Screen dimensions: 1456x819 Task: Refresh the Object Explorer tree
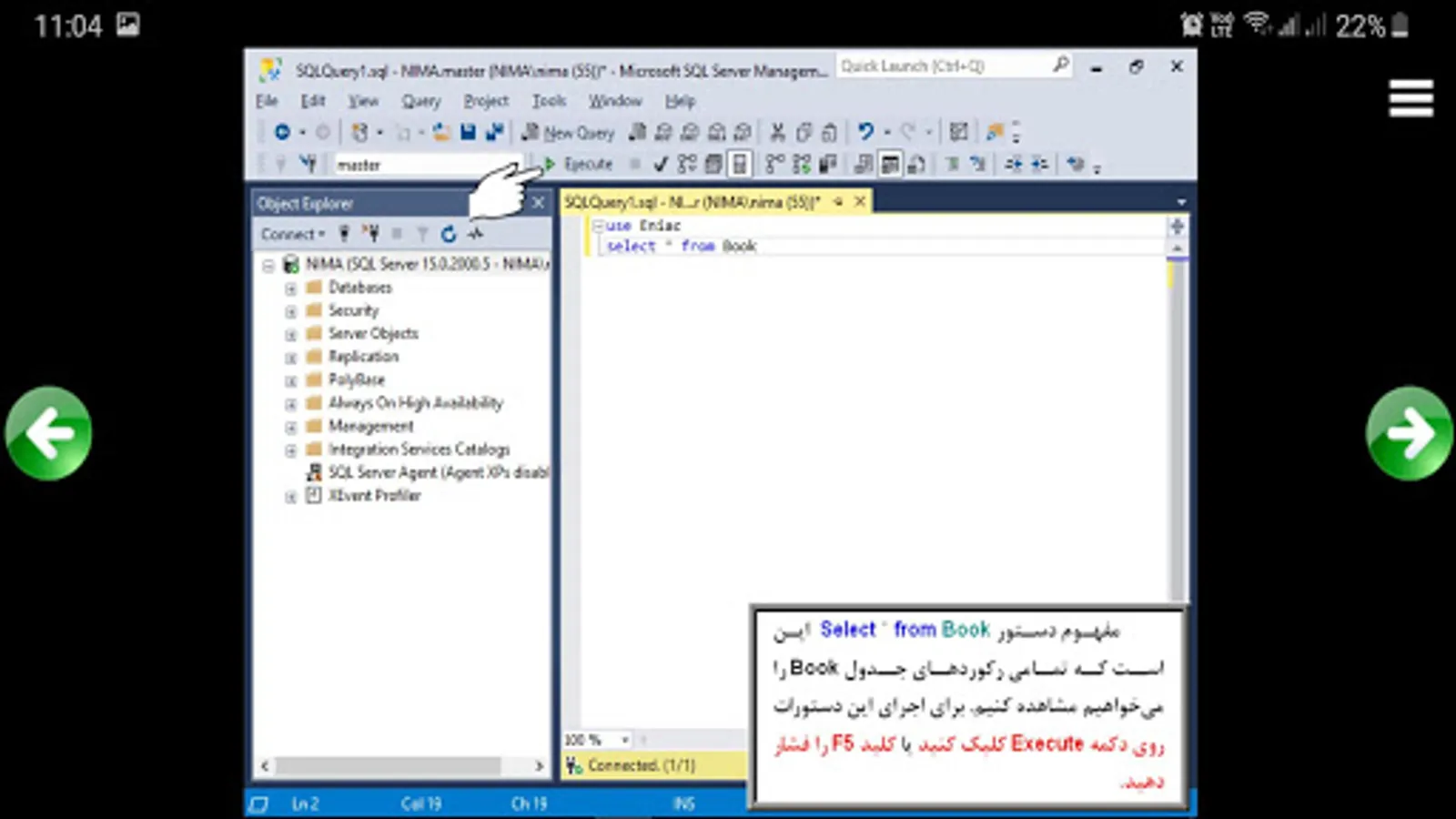[449, 234]
